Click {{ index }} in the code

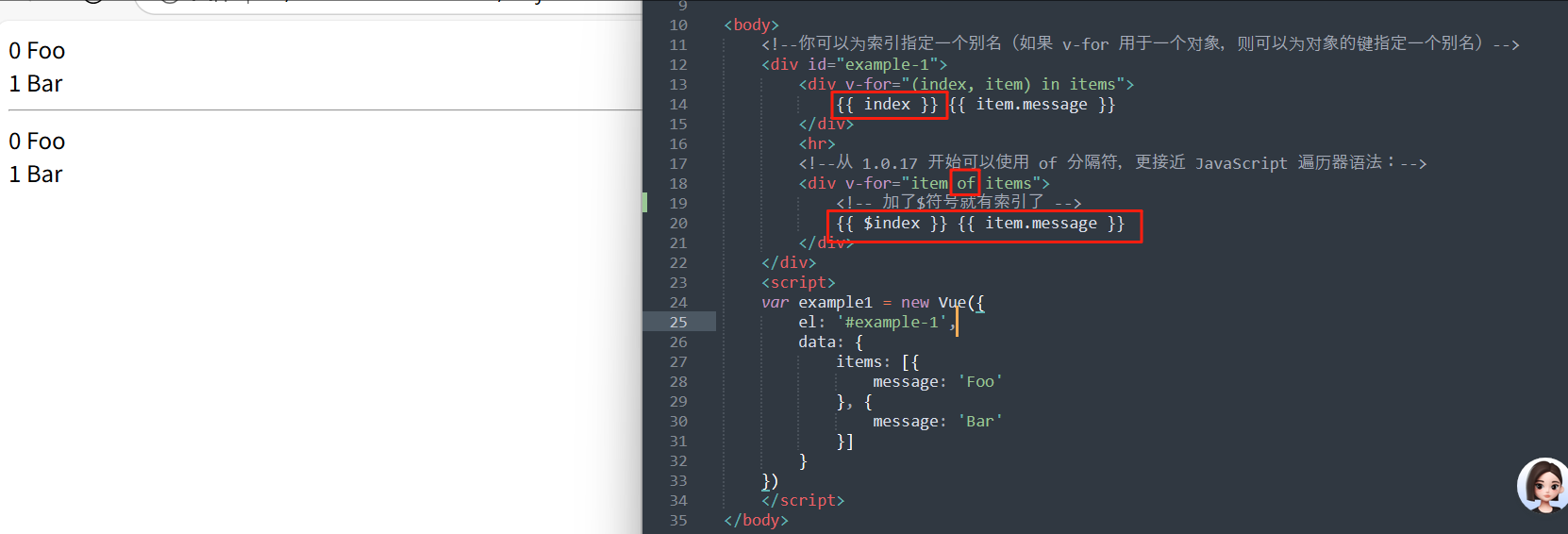coord(887,105)
